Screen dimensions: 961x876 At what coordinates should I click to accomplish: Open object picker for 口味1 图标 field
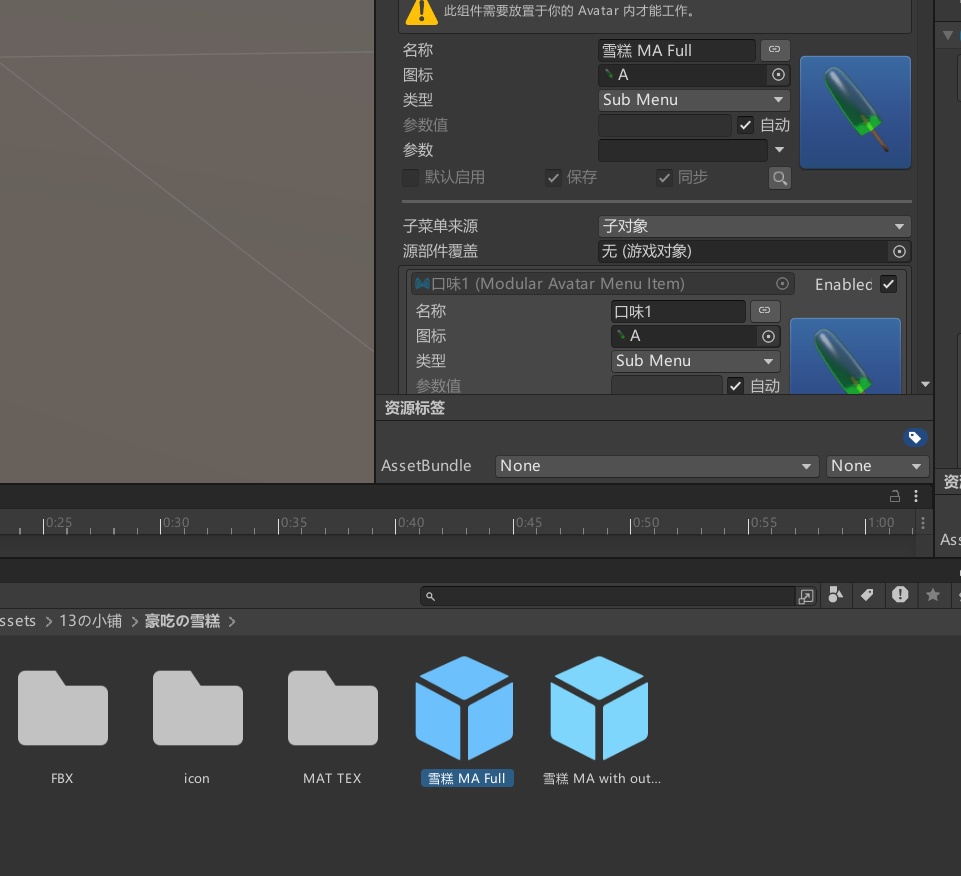[x=768, y=337]
